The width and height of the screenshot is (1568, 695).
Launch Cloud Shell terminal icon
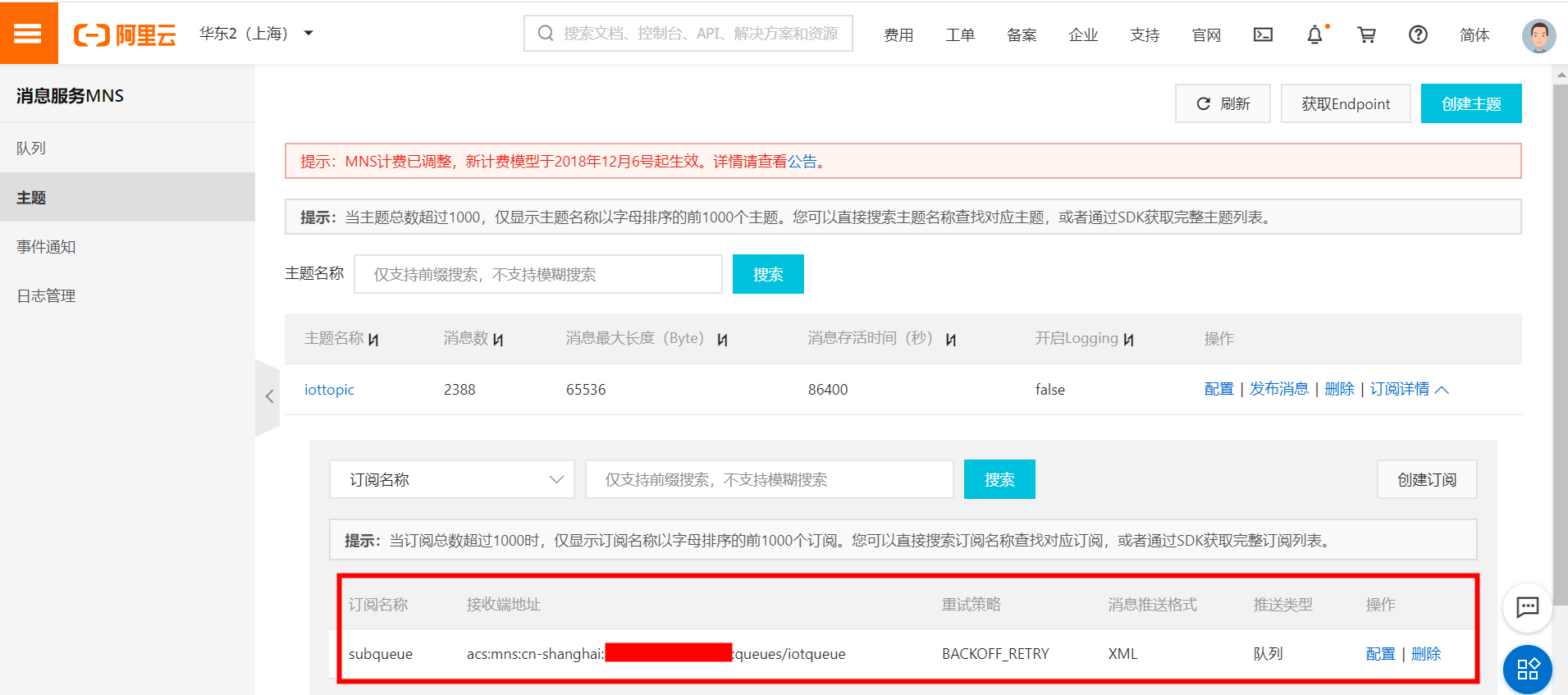[x=1264, y=34]
